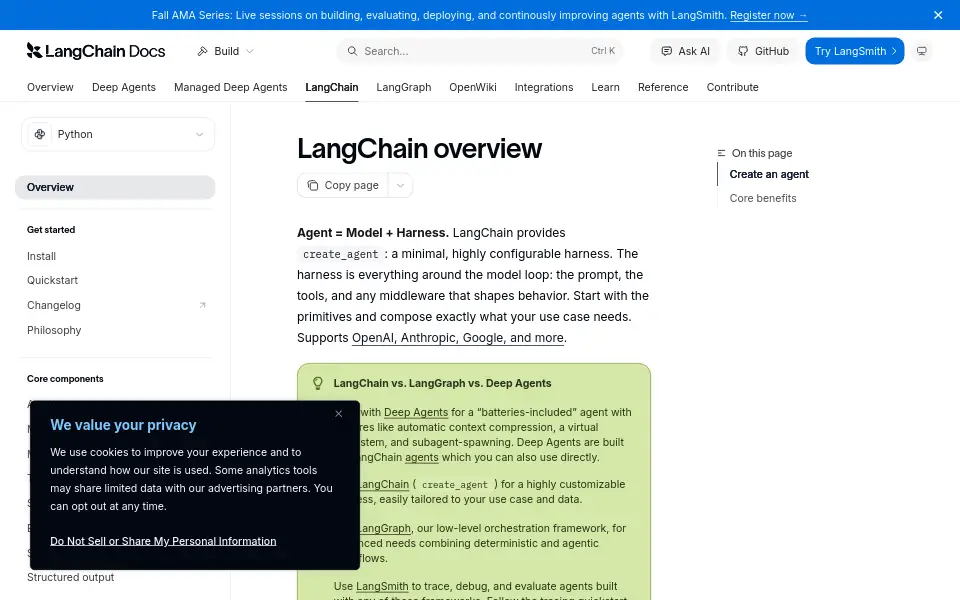Toggle the theme display mode icon

click(921, 51)
